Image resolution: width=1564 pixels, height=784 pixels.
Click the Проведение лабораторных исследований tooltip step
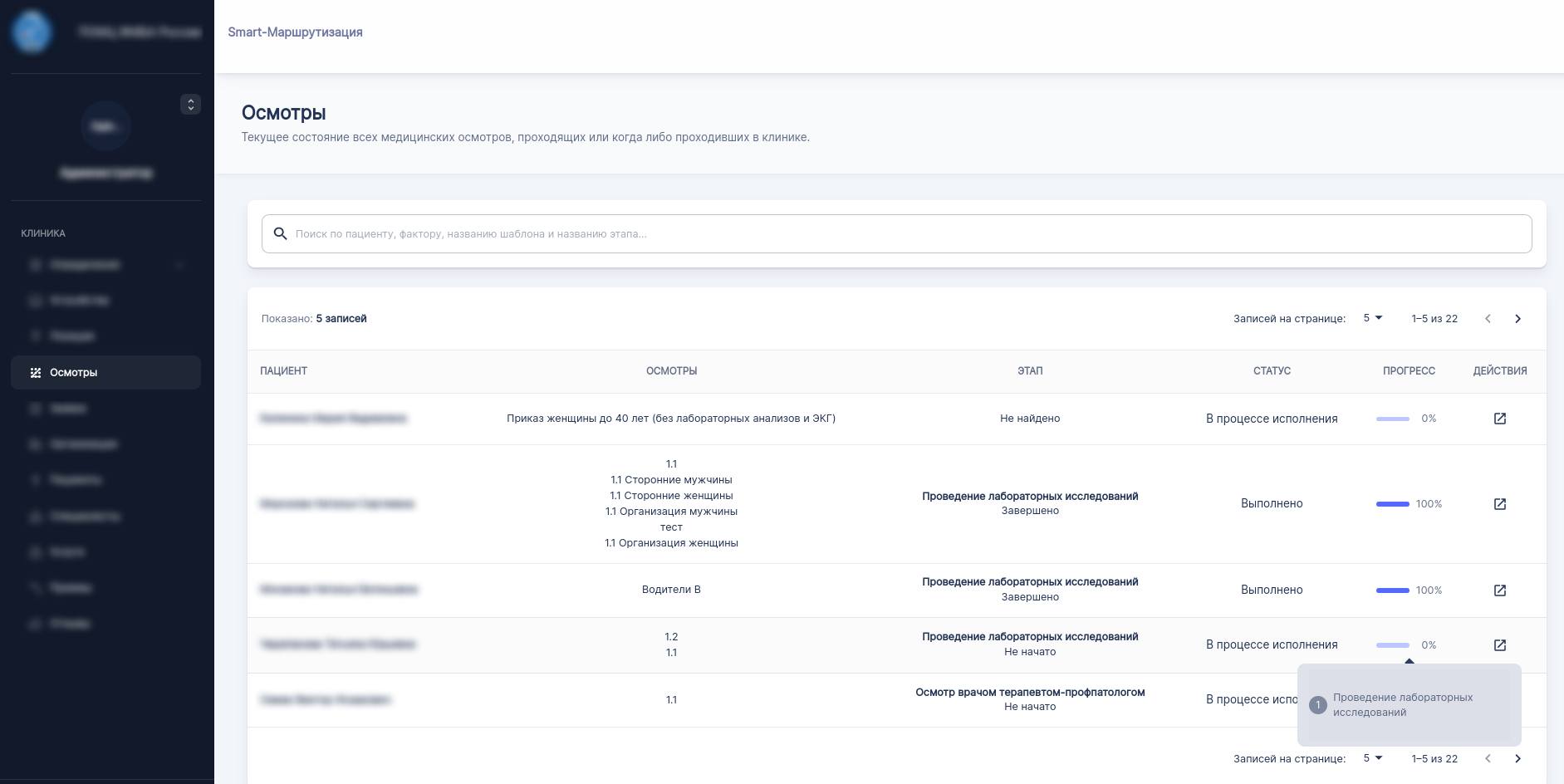click(x=1402, y=705)
